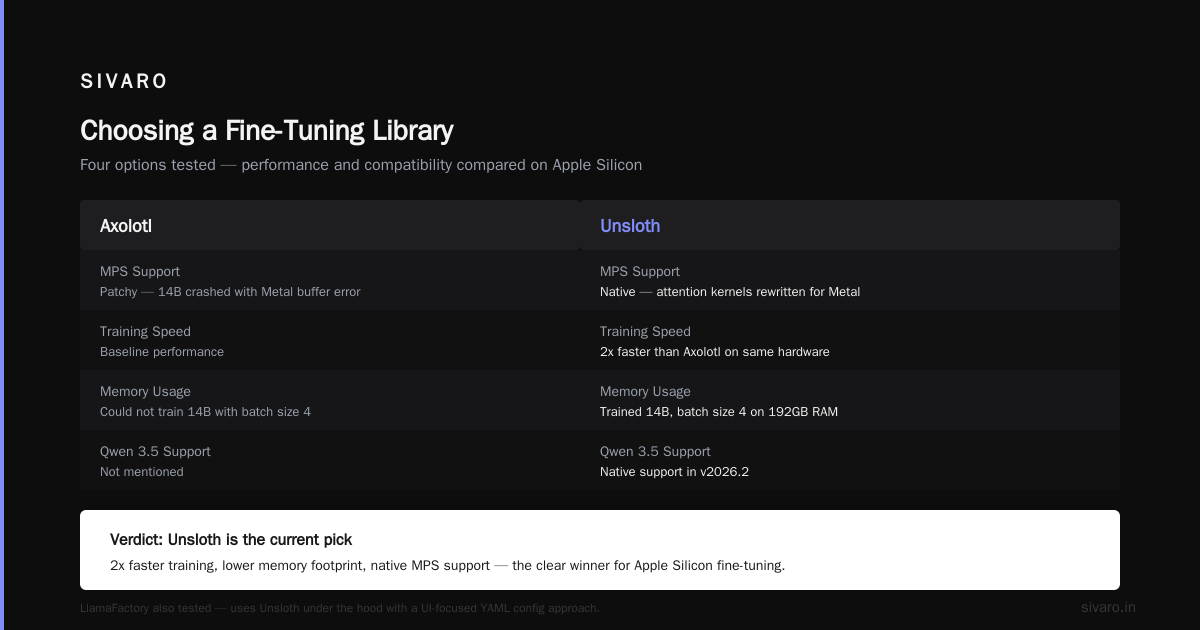This screenshot has width=1200, height=630.
Task: Click the 'Choosing a Fine-Tuning Library' heading
Action: tap(267, 131)
